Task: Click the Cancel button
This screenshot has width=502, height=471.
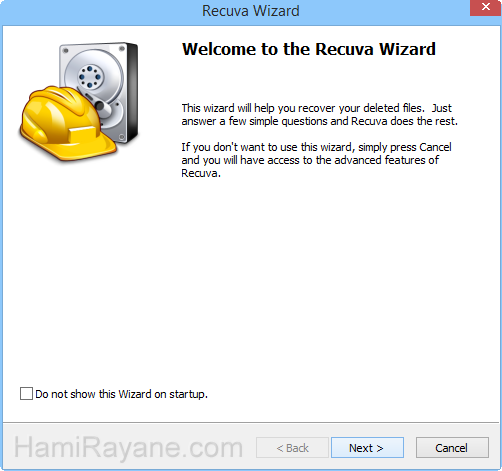Action: (x=452, y=448)
